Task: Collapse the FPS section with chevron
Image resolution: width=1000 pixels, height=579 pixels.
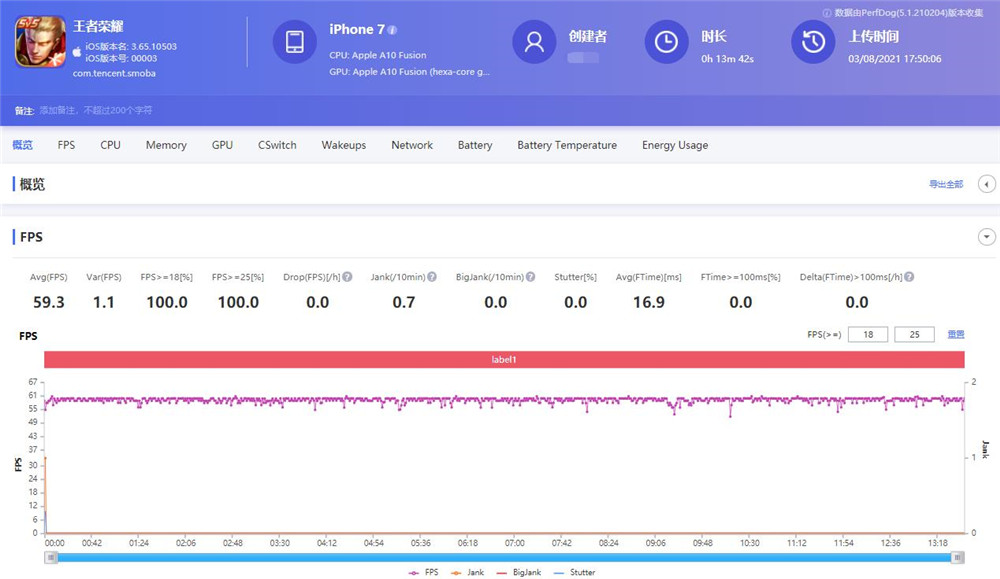Action: point(986,237)
